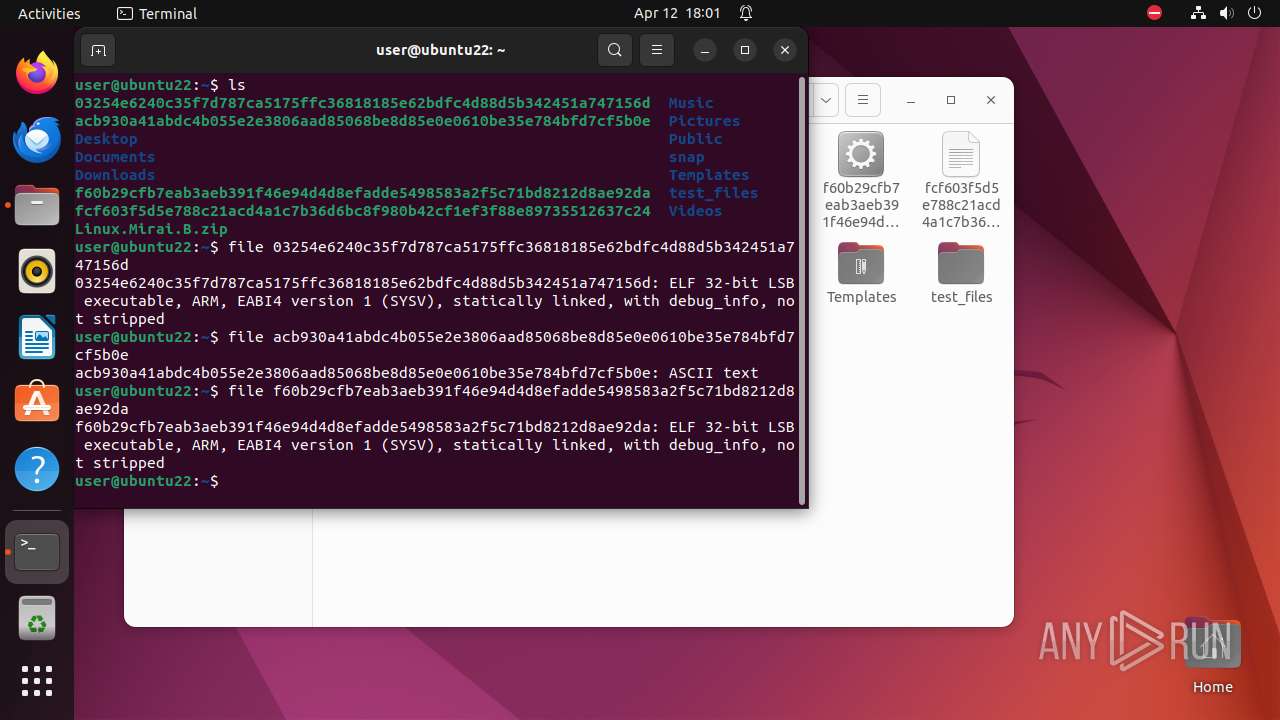Click the Downloads directory in ls output
The image size is (1280, 720).
click(x=115, y=175)
